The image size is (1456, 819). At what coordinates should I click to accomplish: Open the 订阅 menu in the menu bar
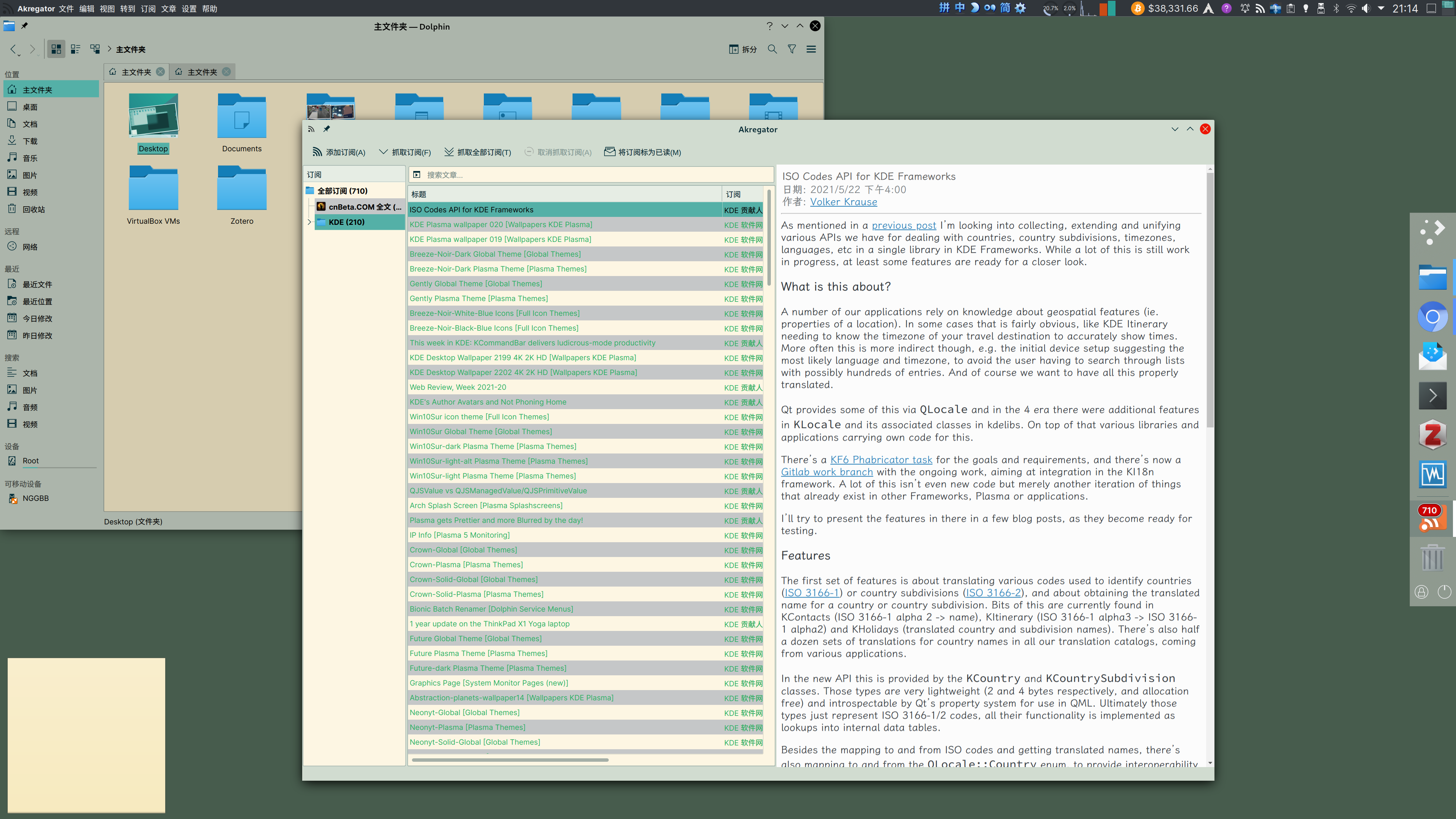coord(148,8)
